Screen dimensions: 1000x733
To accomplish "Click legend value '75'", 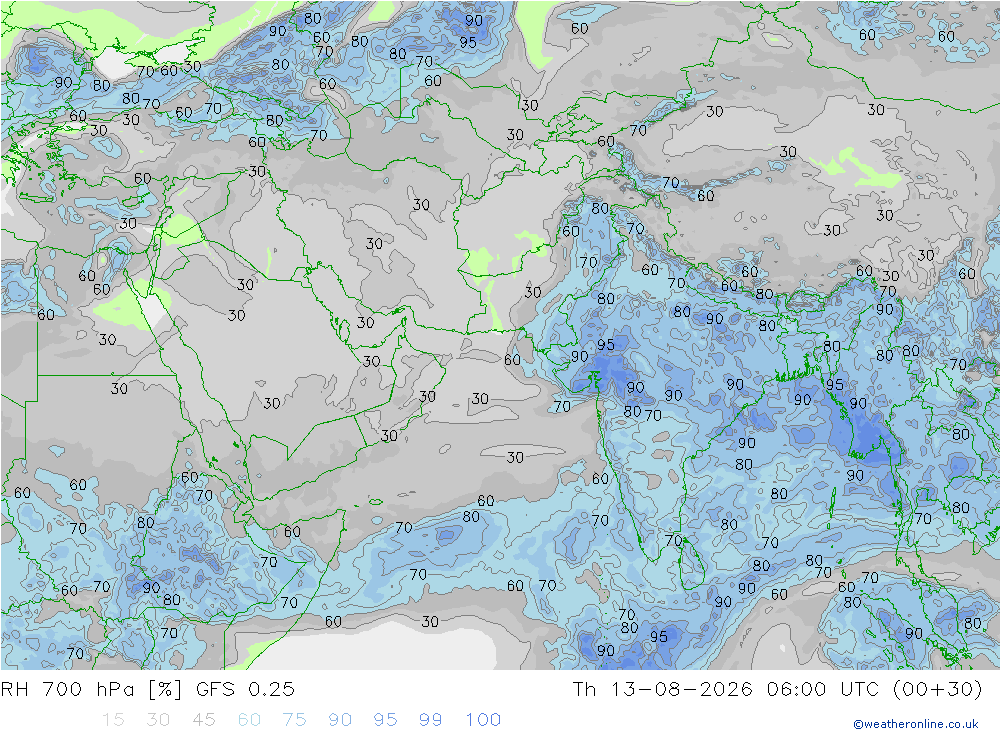I will (295, 720).
